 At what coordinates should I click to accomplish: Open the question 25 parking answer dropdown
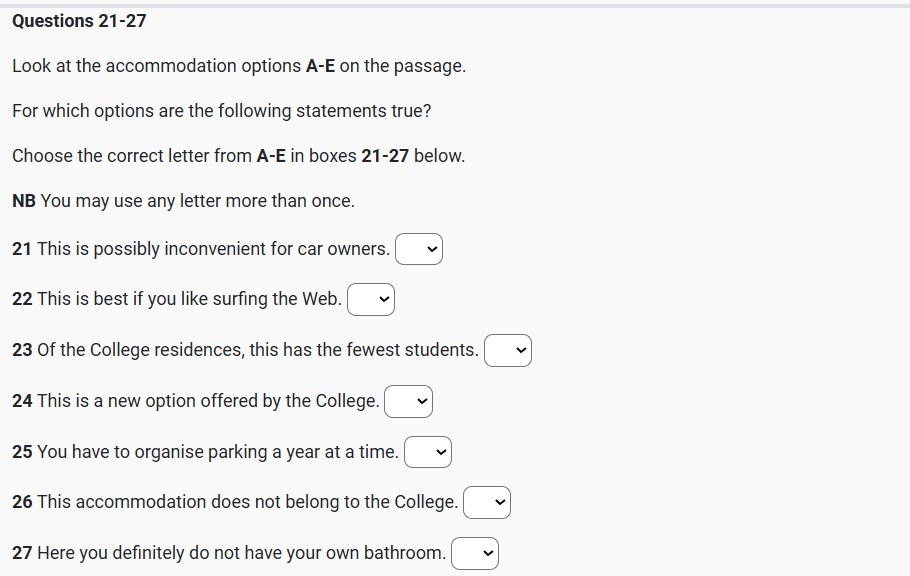click(428, 452)
